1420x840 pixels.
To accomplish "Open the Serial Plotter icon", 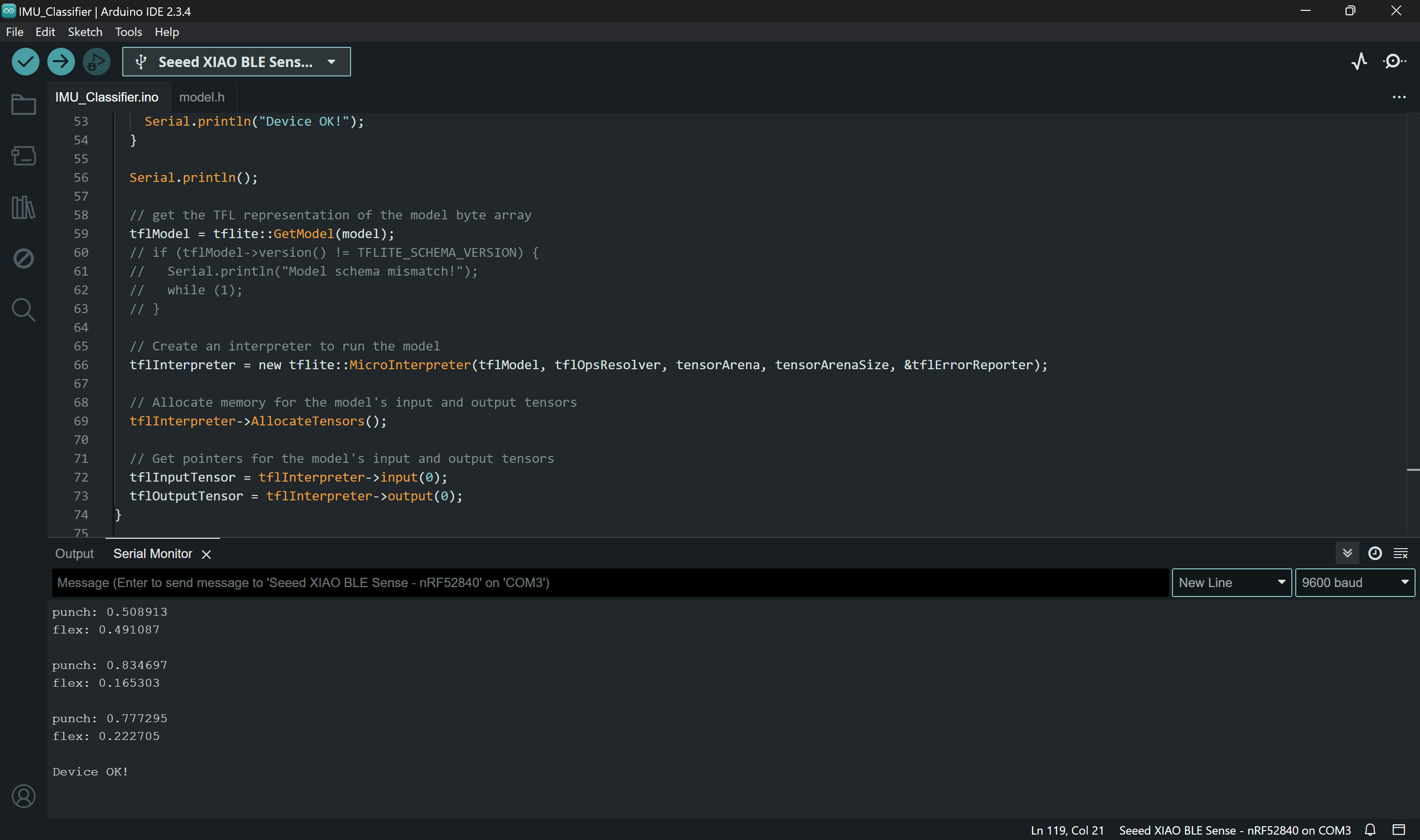I will pyautogui.click(x=1359, y=61).
